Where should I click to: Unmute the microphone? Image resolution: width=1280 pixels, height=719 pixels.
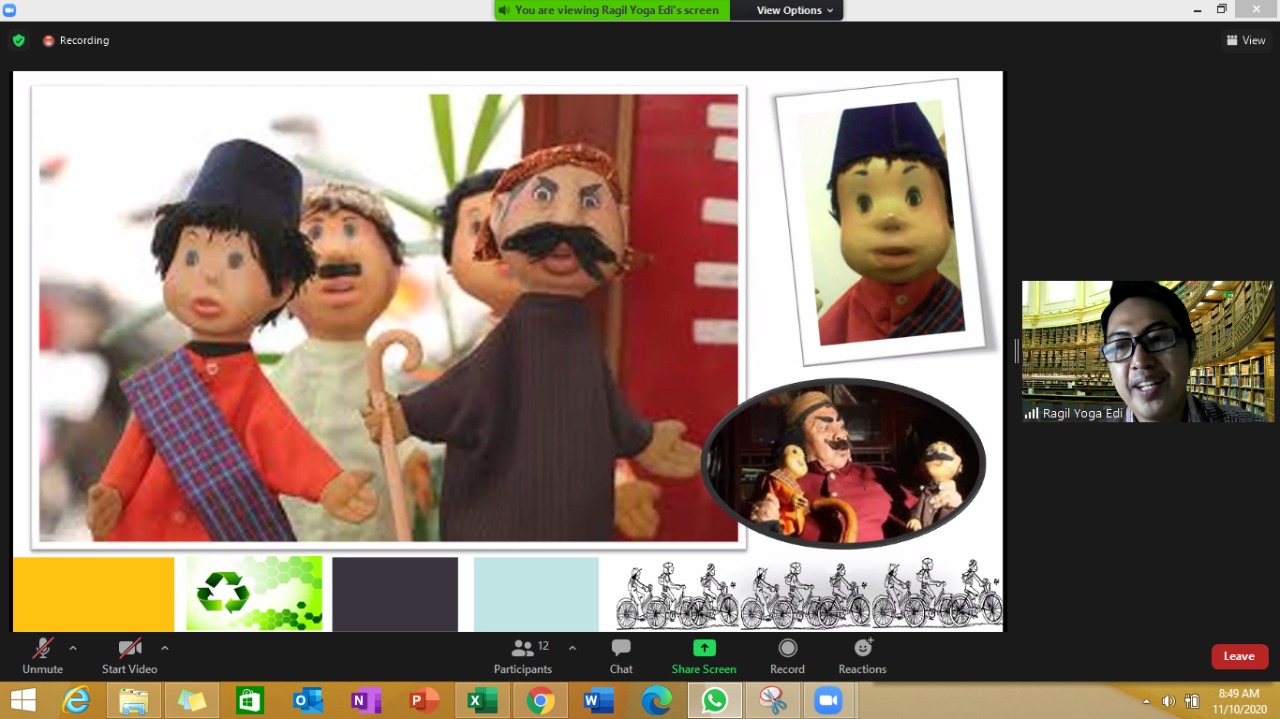pos(42,655)
